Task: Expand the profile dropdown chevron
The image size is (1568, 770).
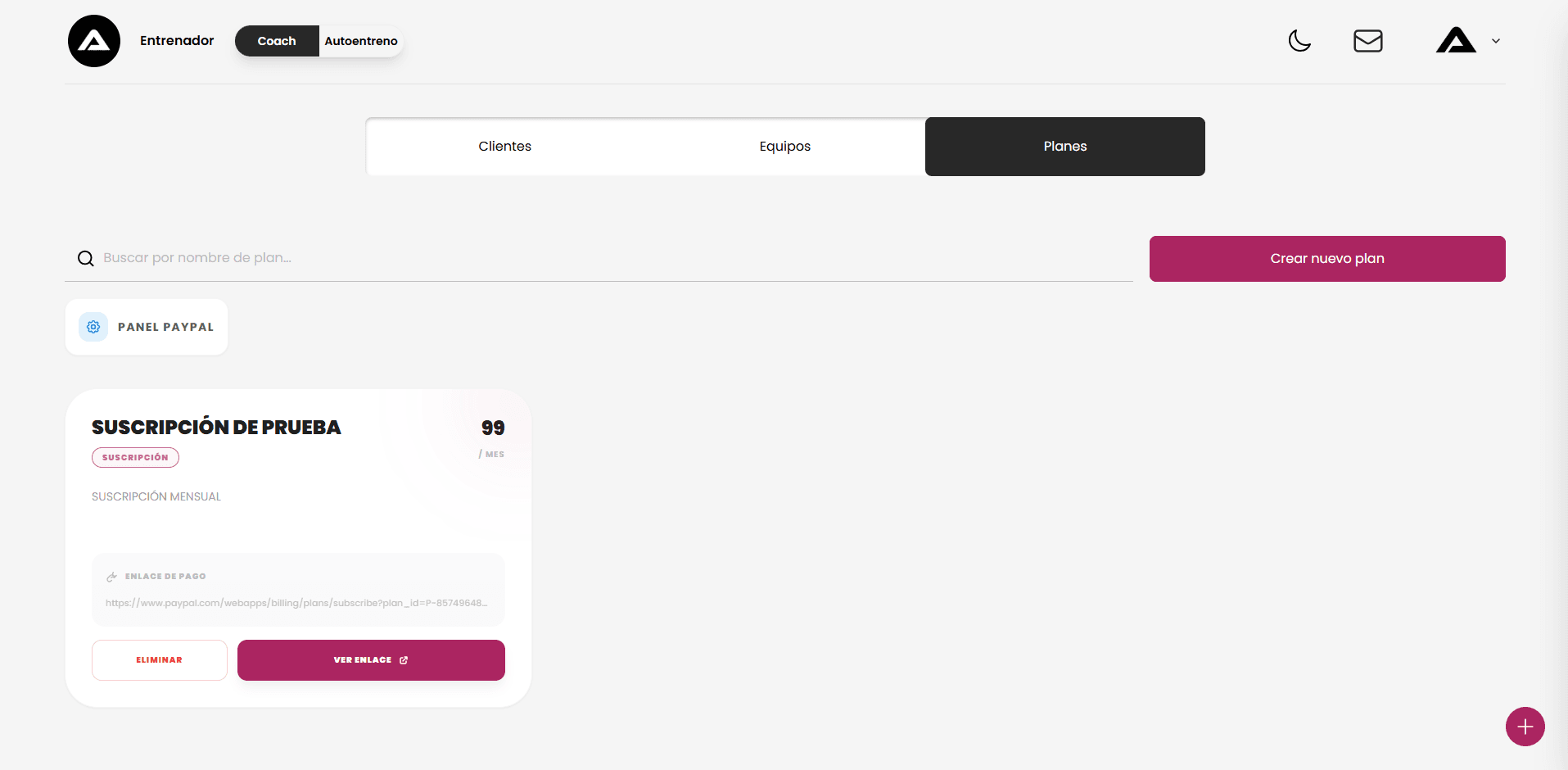Action: 1496,41
